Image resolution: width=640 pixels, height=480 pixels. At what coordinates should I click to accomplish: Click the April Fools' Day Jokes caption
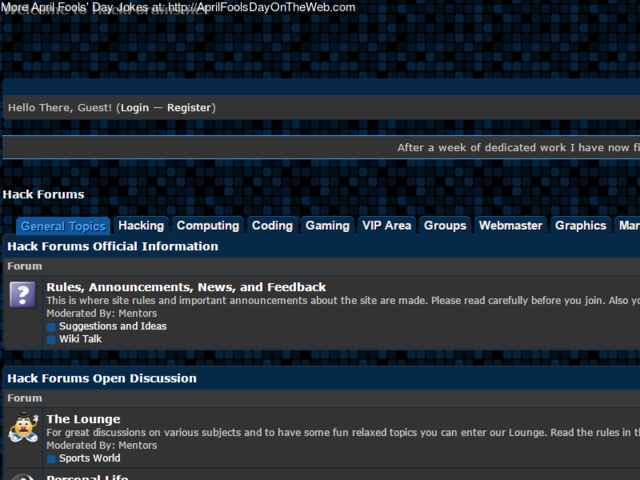[x=178, y=7]
